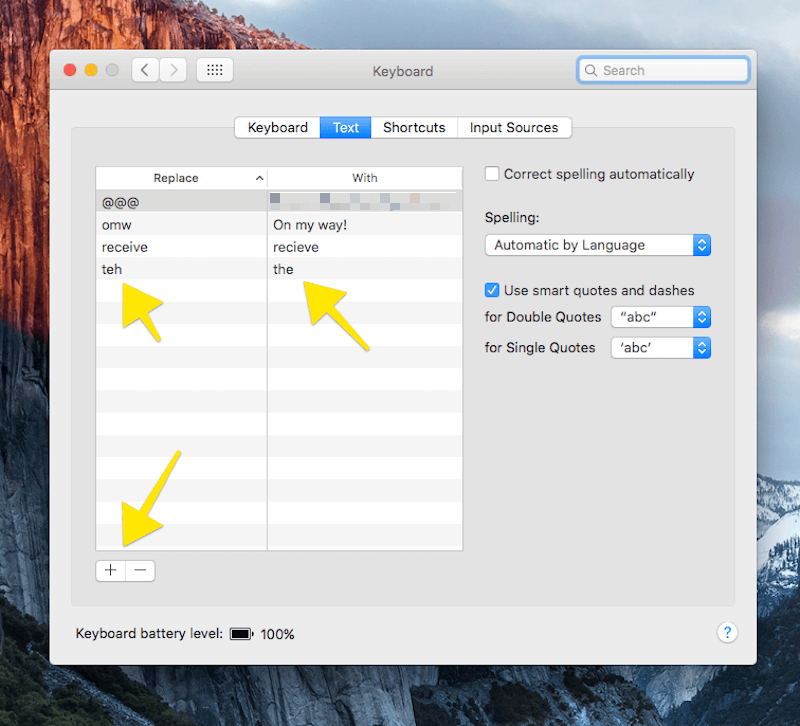800x726 pixels.
Task: Disable Use smart quotes and dashes
Action: coord(492,290)
